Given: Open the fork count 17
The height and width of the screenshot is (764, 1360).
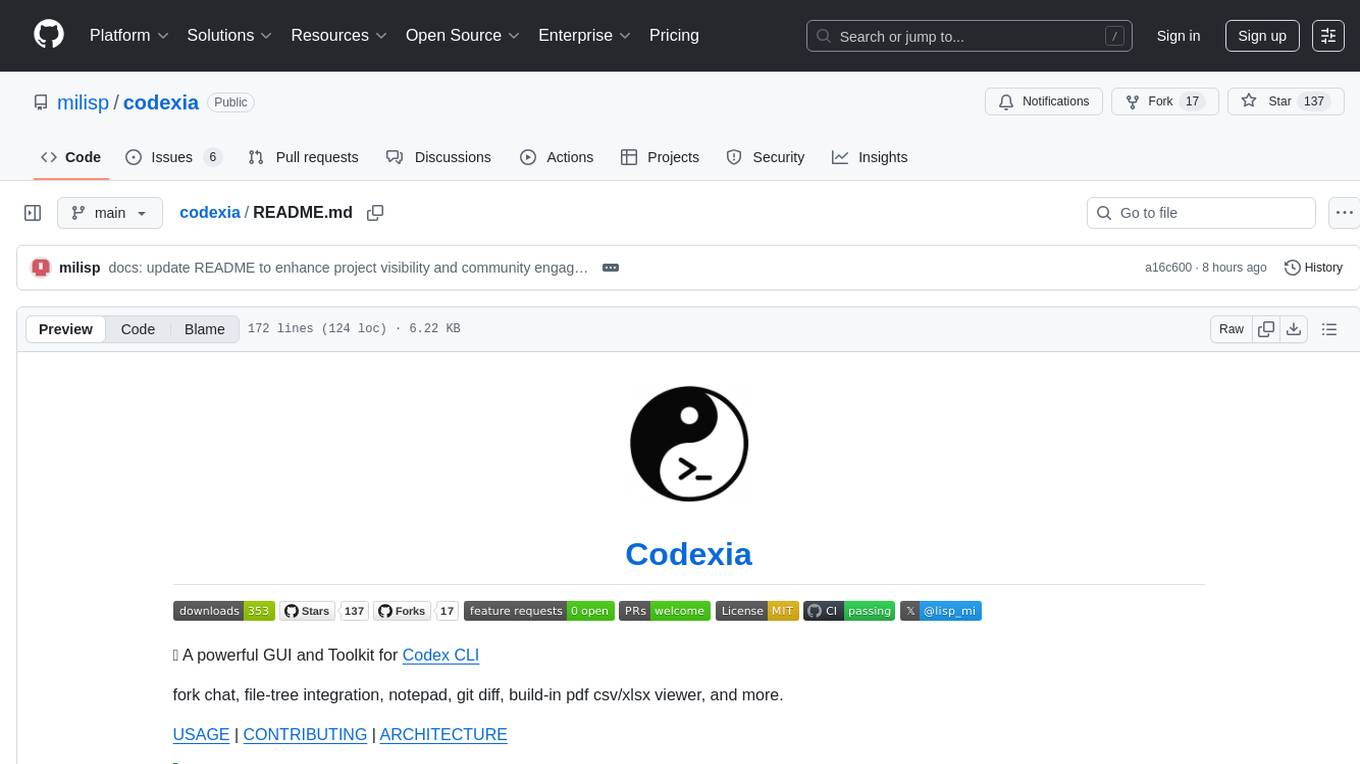Looking at the screenshot, I should [x=1191, y=102].
